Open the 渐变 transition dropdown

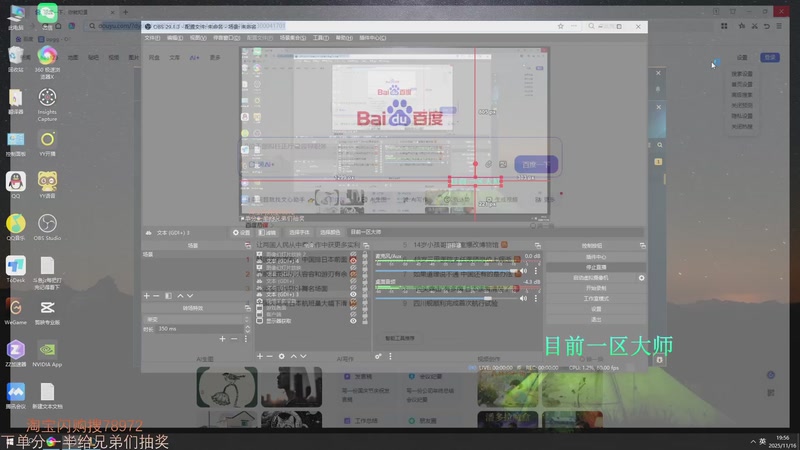point(195,319)
